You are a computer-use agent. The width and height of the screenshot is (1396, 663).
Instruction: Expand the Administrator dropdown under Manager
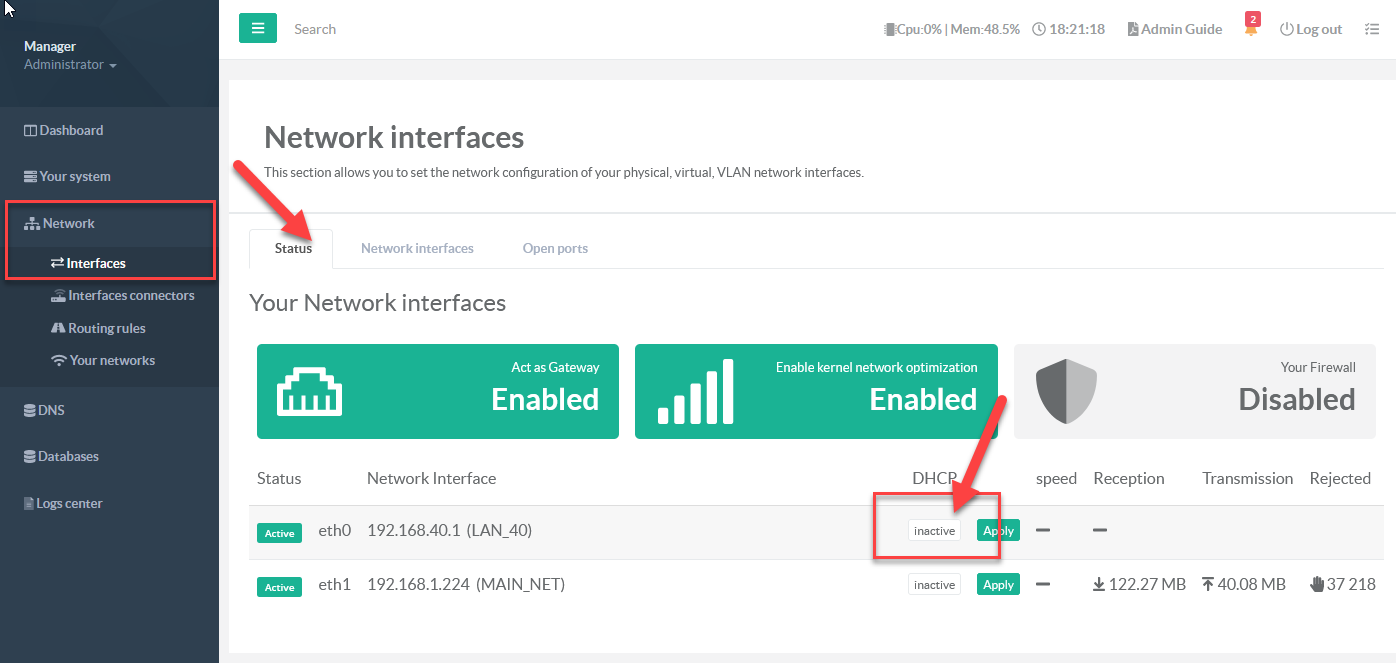coord(70,65)
